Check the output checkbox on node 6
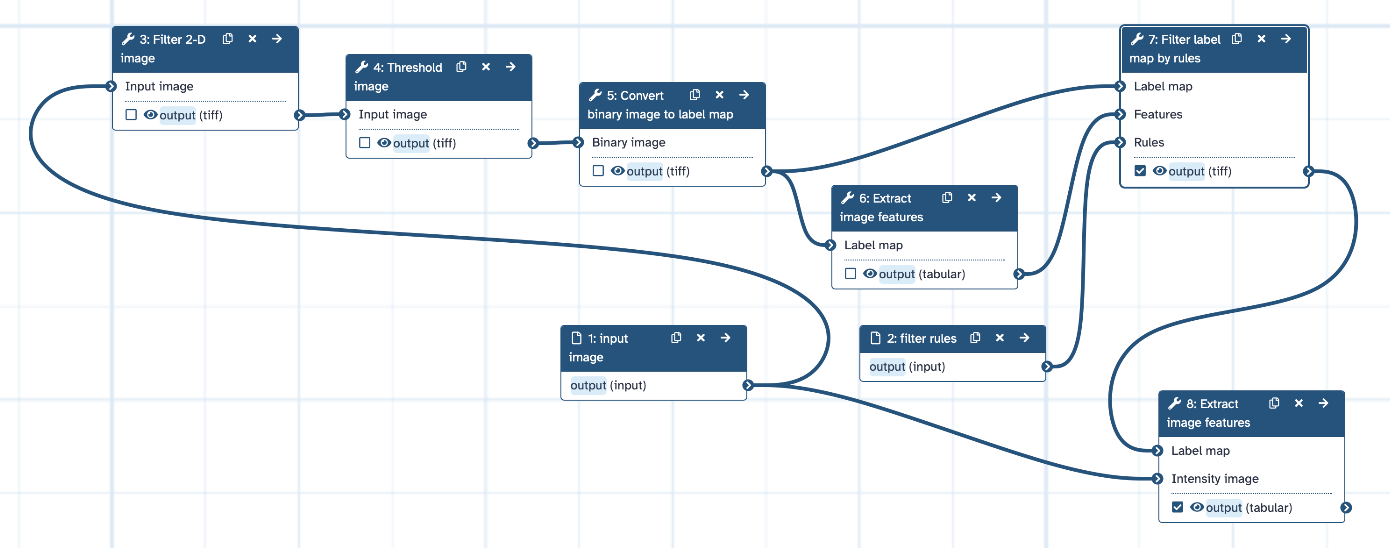The height and width of the screenshot is (548, 1390). (850, 274)
